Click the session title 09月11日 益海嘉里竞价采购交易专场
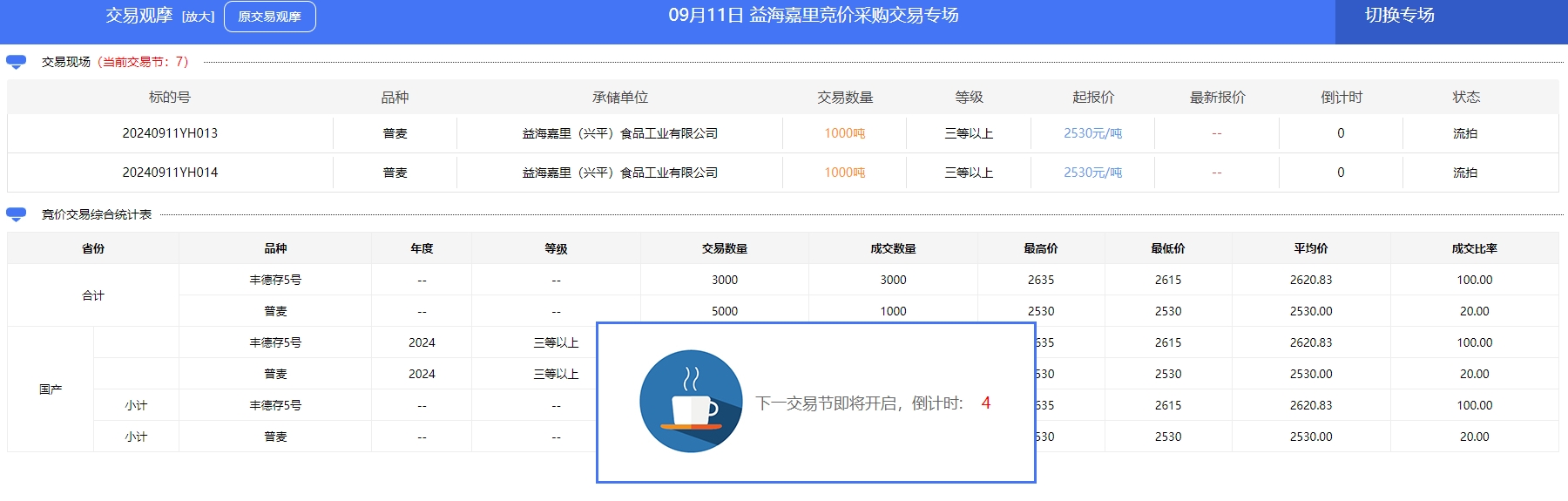Image resolution: width=1568 pixels, height=501 pixels. tap(814, 15)
